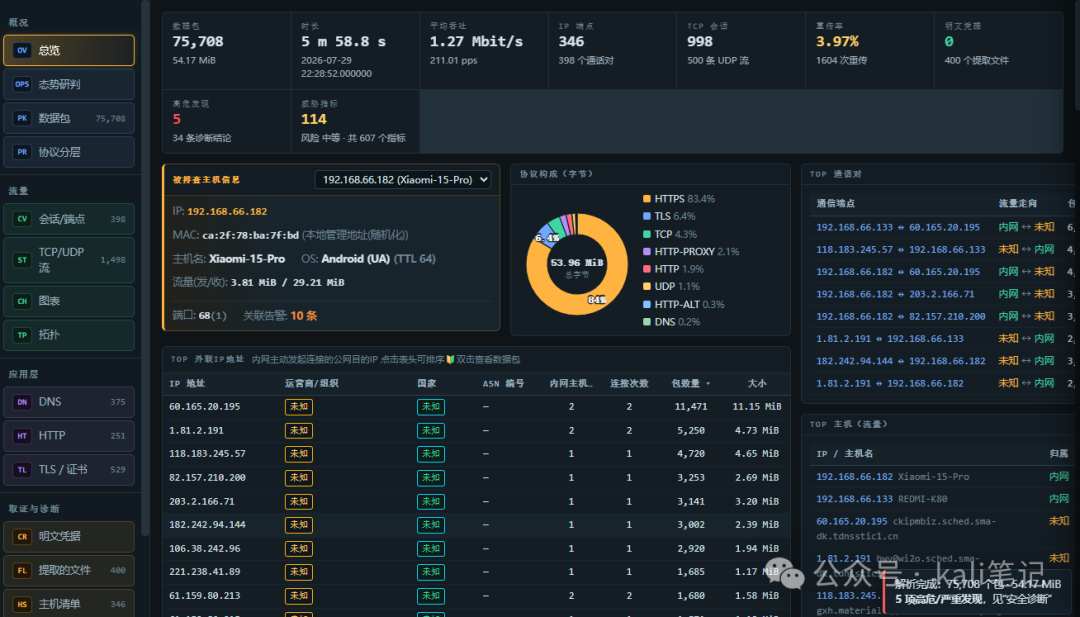This screenshot has height=617, width=1080.
Task: Select the 118.183.245.57 row in external IP table
Action: pos(476,454)
